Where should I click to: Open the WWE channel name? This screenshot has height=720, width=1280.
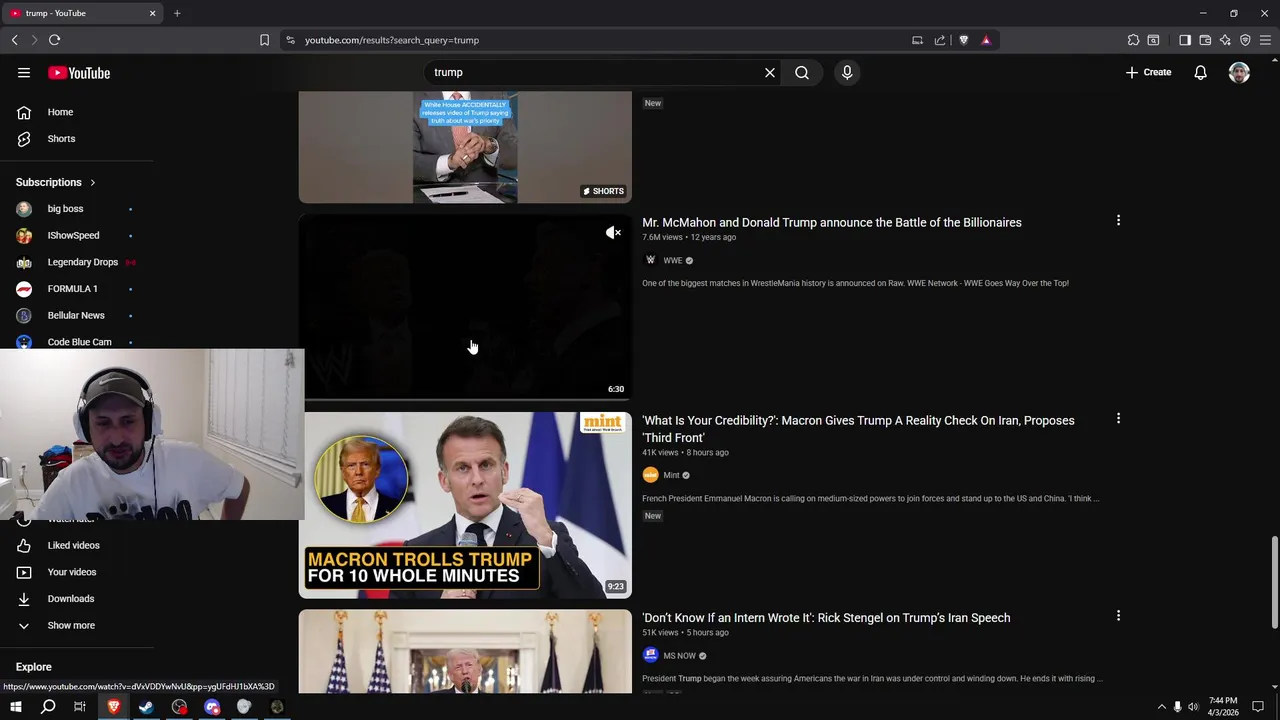(x=673, y=261)
